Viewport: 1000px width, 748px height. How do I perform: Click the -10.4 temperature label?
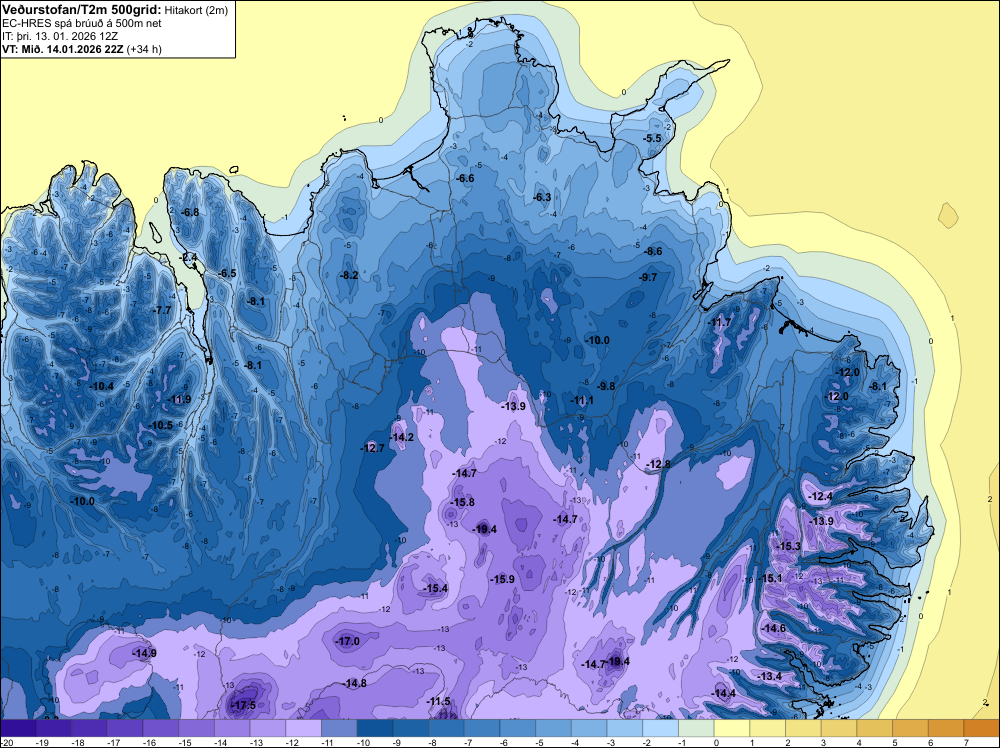tap(101, 386)
